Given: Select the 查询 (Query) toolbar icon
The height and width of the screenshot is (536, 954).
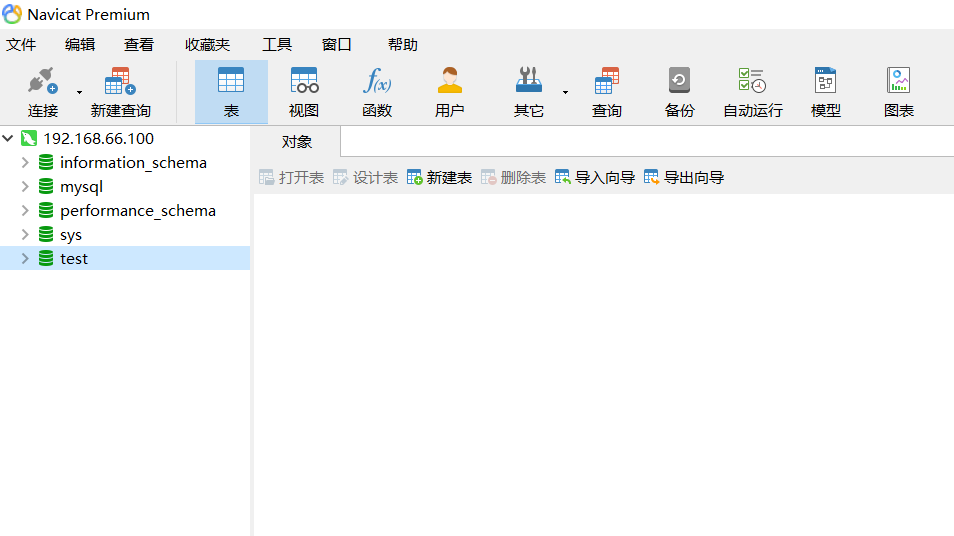Looking at the screenshot, I should [607, 91].
